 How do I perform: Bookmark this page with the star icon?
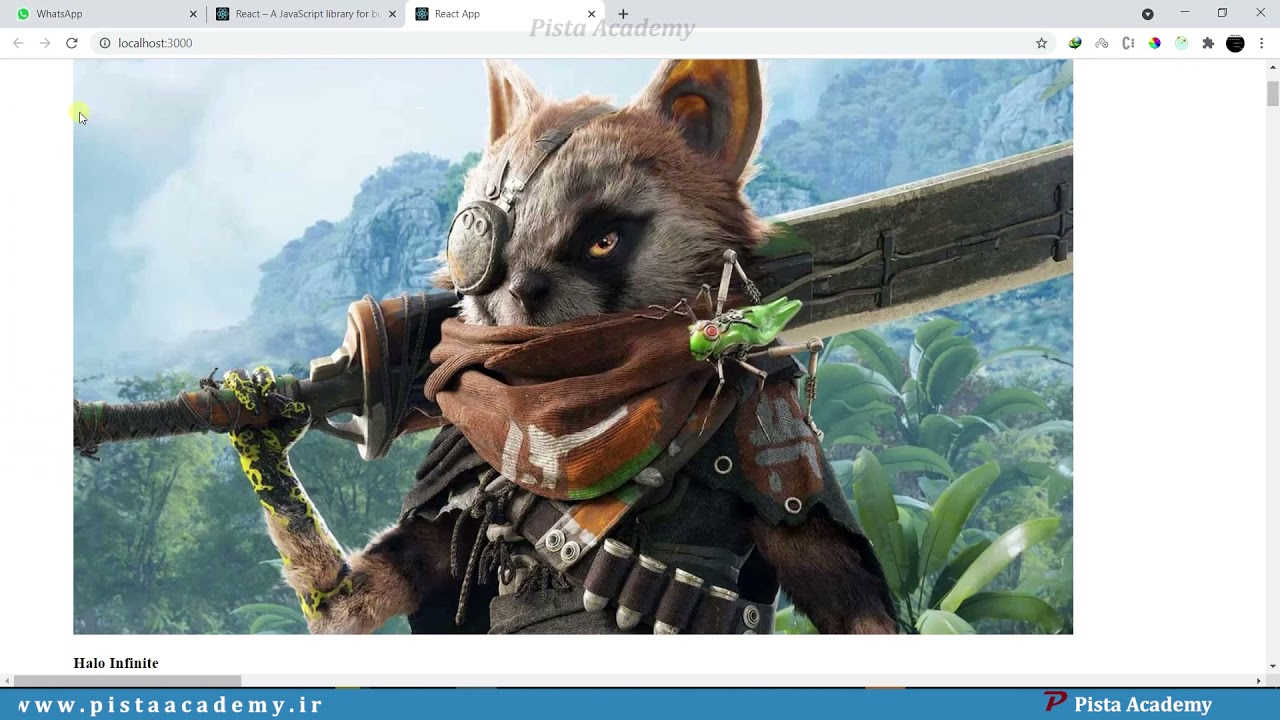pos(1041,43)
